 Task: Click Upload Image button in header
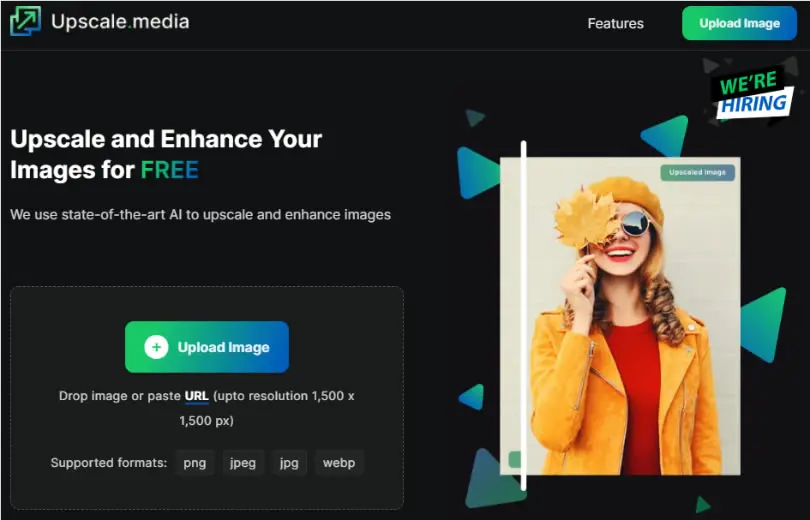(x=739, y=23)
